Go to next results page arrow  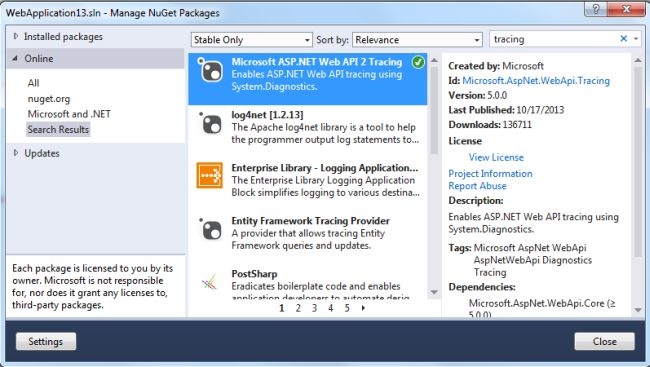(363, 308)
